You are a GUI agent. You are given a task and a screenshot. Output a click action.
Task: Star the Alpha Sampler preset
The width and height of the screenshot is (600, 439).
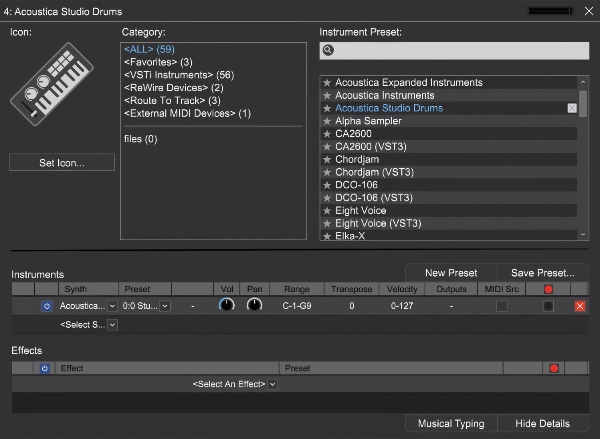point(327,121)
